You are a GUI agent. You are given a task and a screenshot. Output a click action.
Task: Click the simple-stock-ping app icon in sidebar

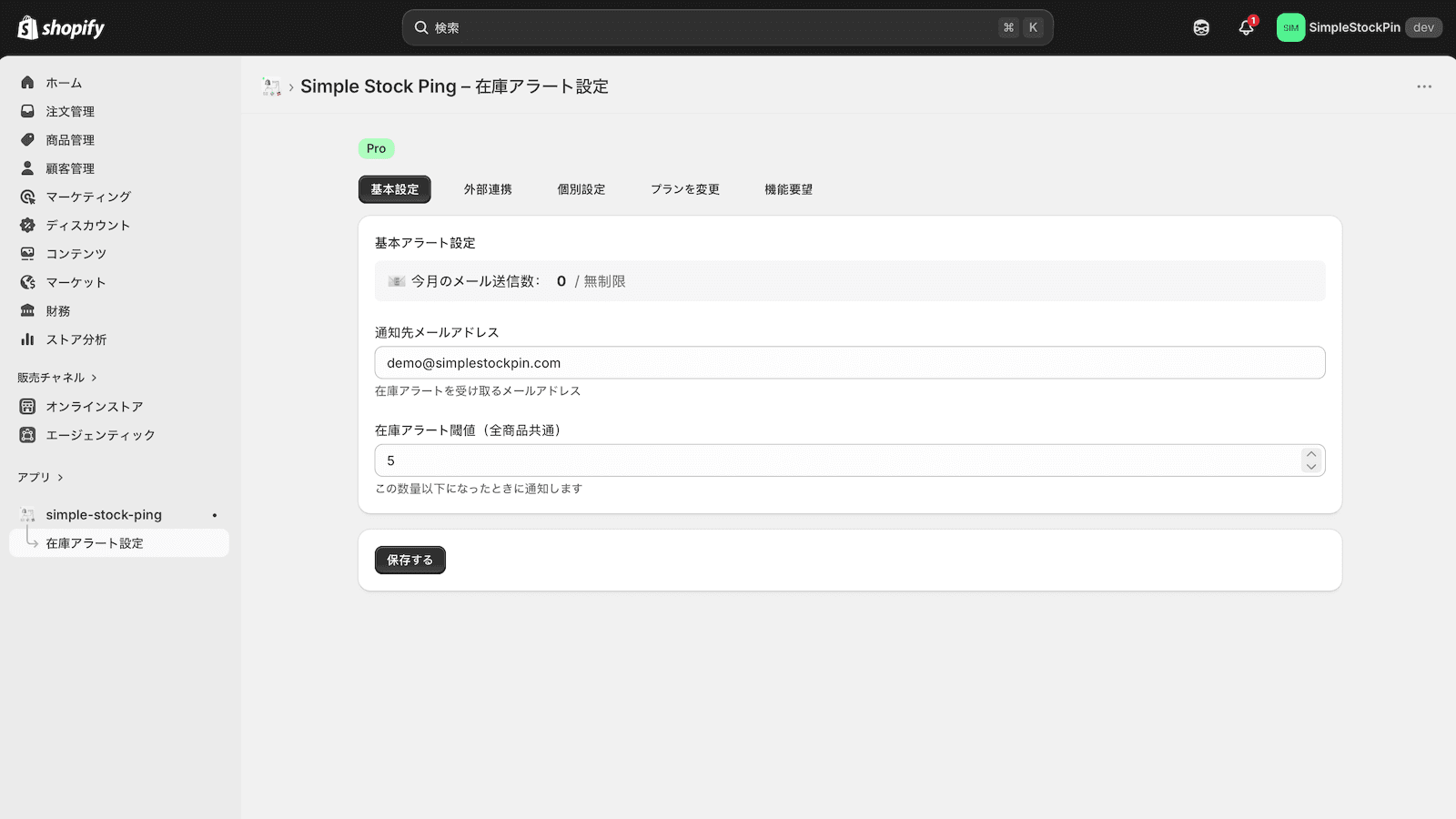(27, 515)
